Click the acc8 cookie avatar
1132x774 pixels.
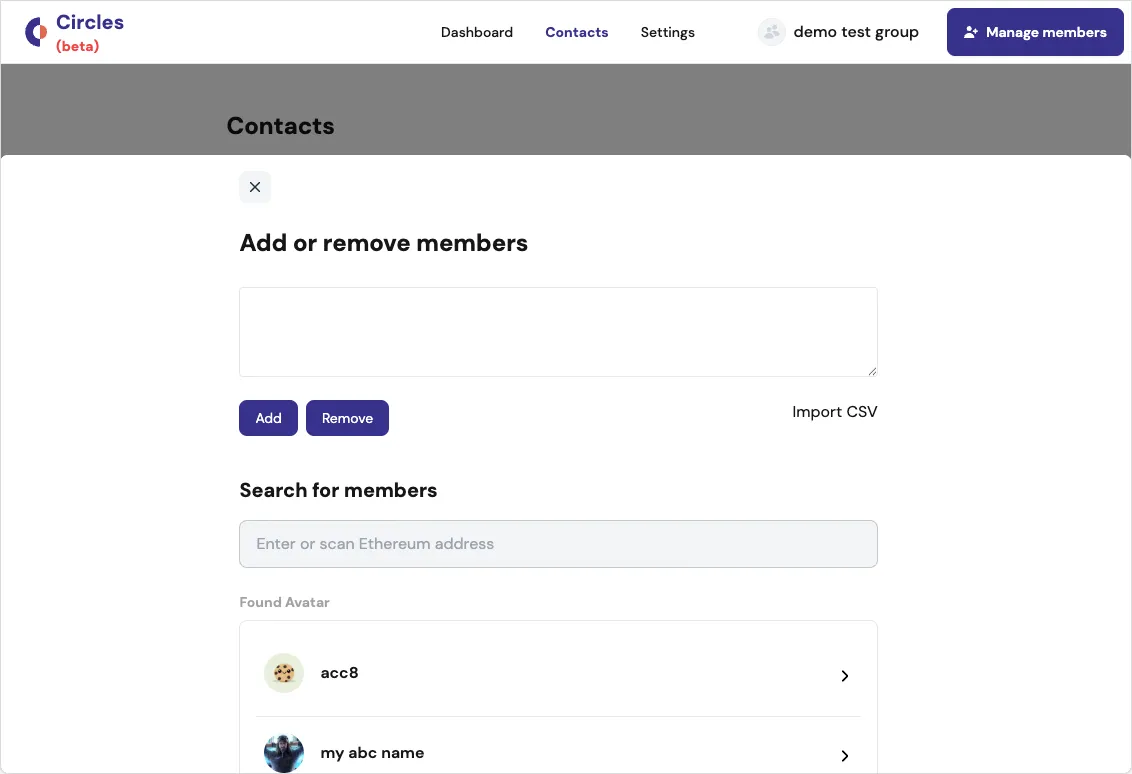[x=284, y=673]
